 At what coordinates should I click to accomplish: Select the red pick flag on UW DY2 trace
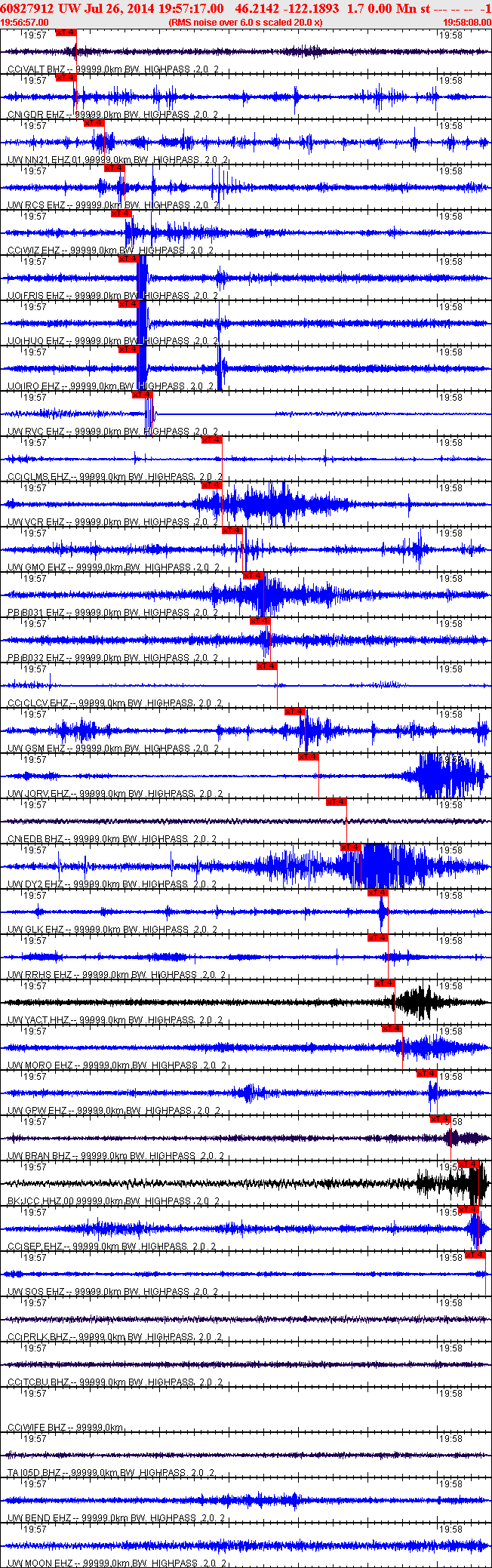pyautogui.click(x=350, y=847)
